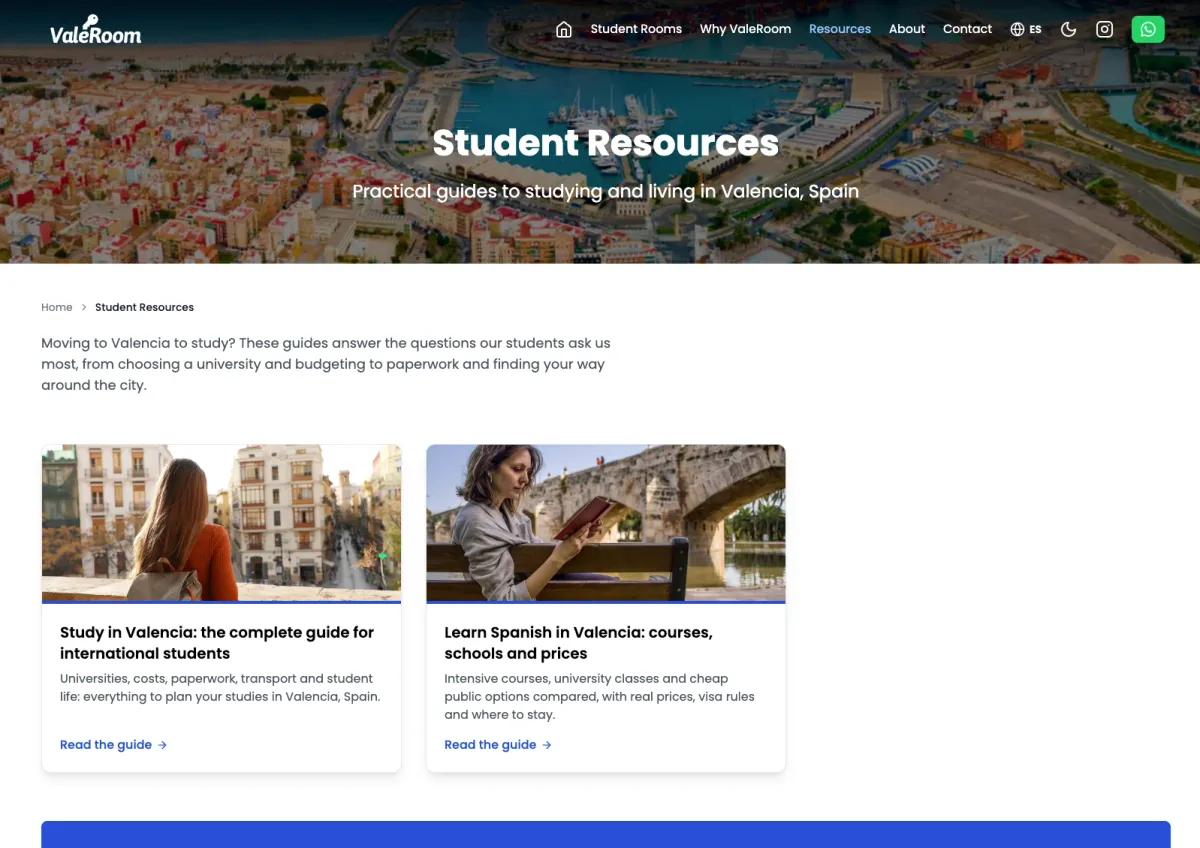The image size is (1200, 848).
Task: Click the 'Intensive courses, university classes' description
Action: click(x=599, y=696)
